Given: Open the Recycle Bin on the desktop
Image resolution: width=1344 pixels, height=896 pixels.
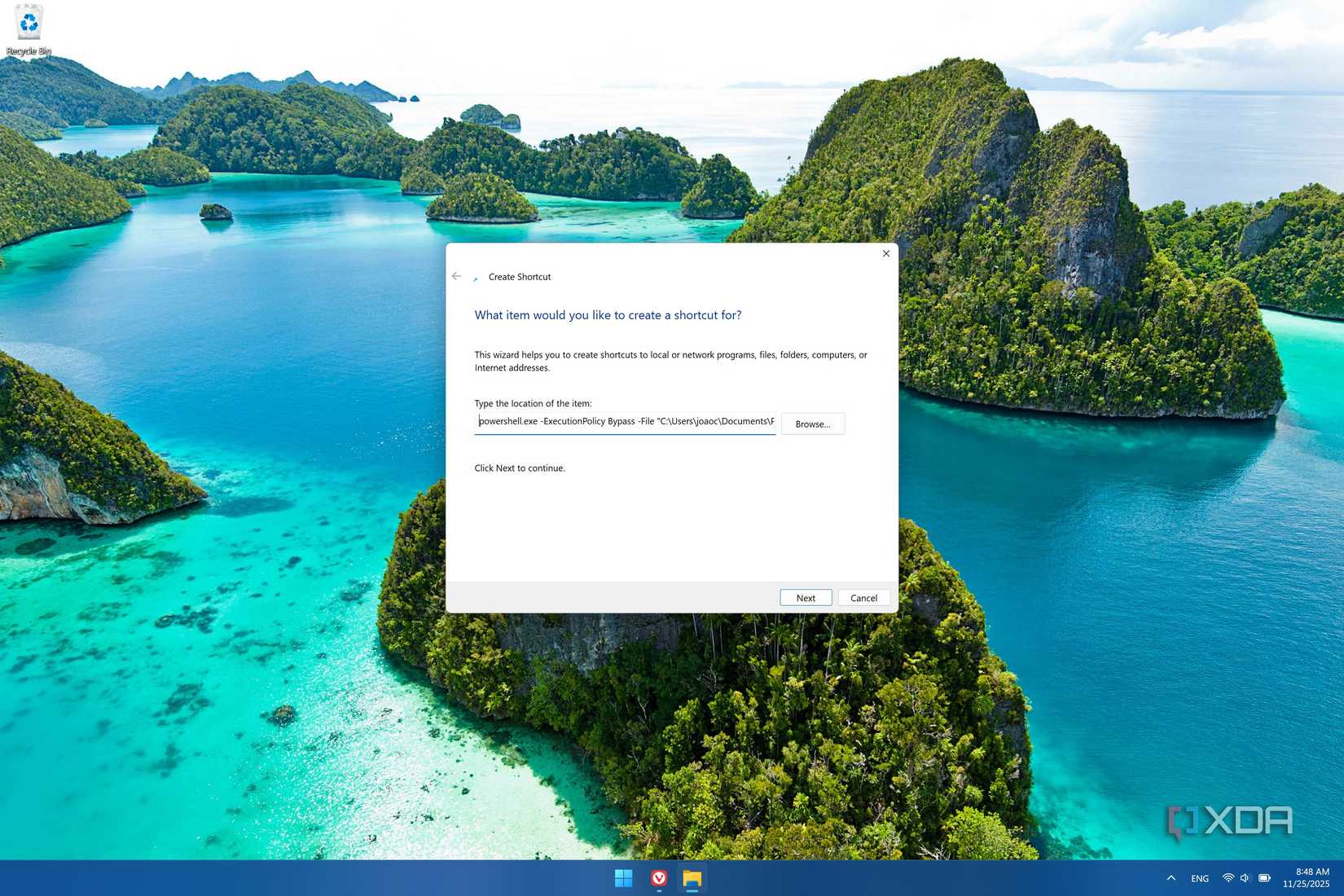Looking at the screenshot, I should tap(29, 24).
